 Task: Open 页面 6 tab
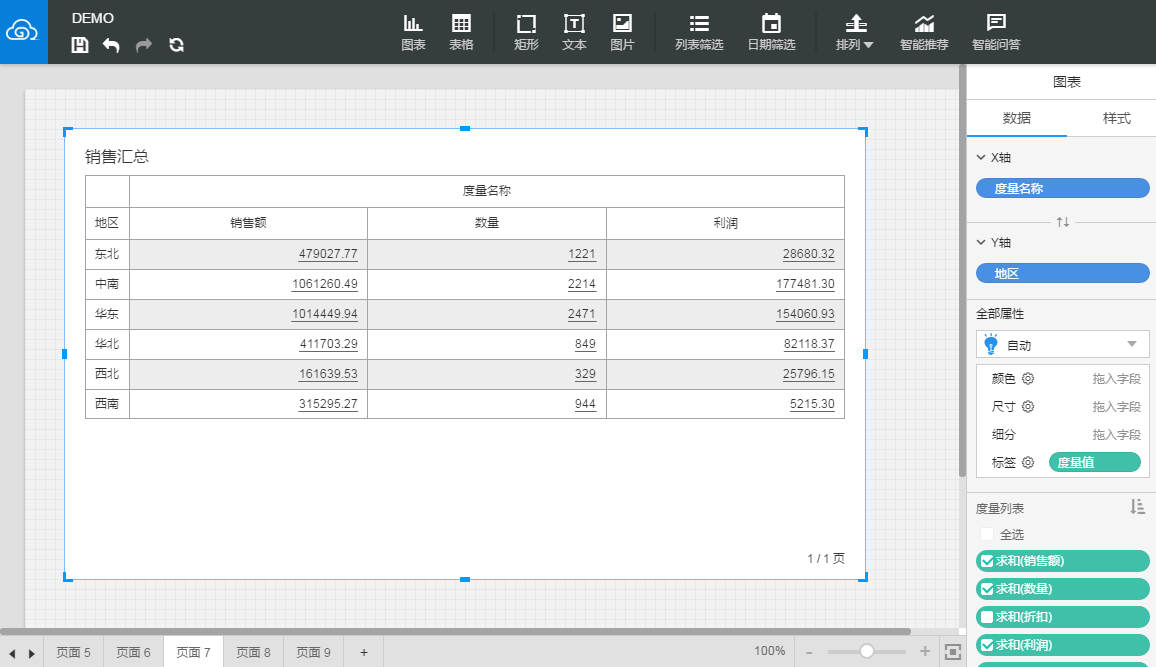coord(133,652)
